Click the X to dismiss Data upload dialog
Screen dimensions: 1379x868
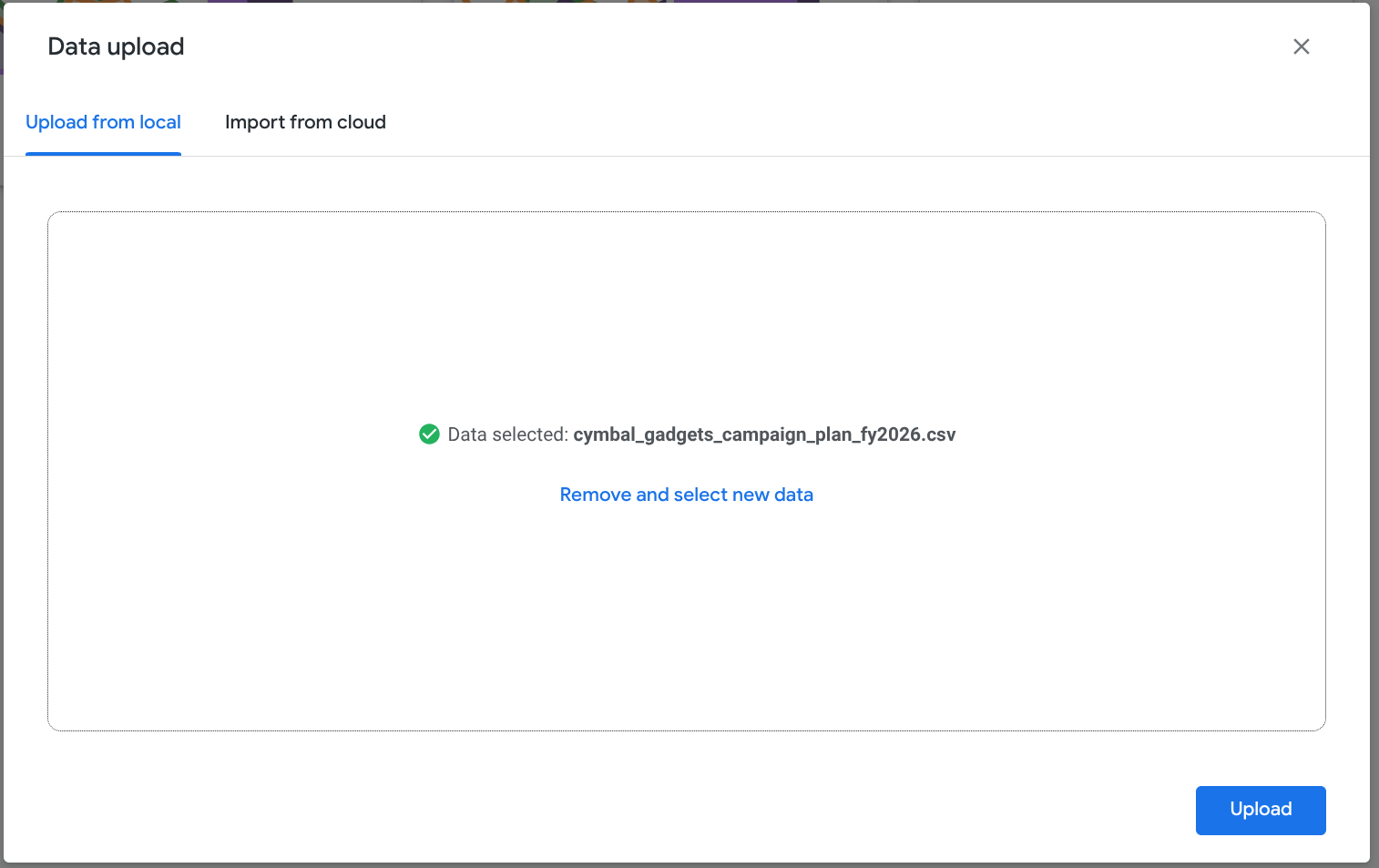point(1302,46)
